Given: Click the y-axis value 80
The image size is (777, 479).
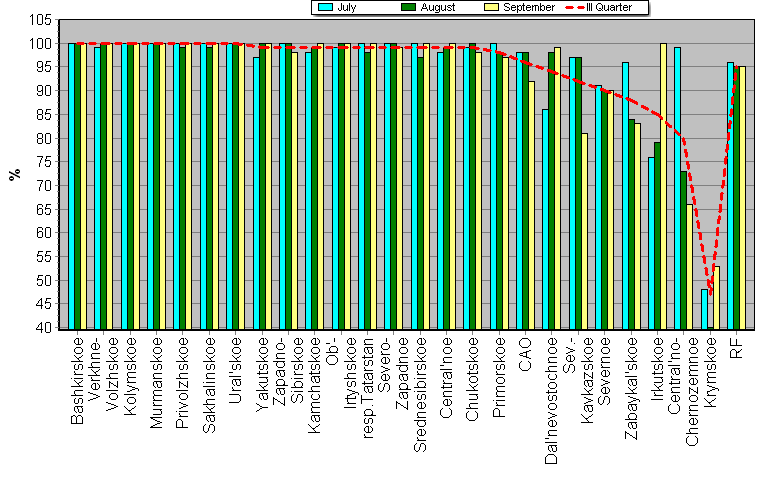Looking at the screenshot, I should (x=44, y=138).
